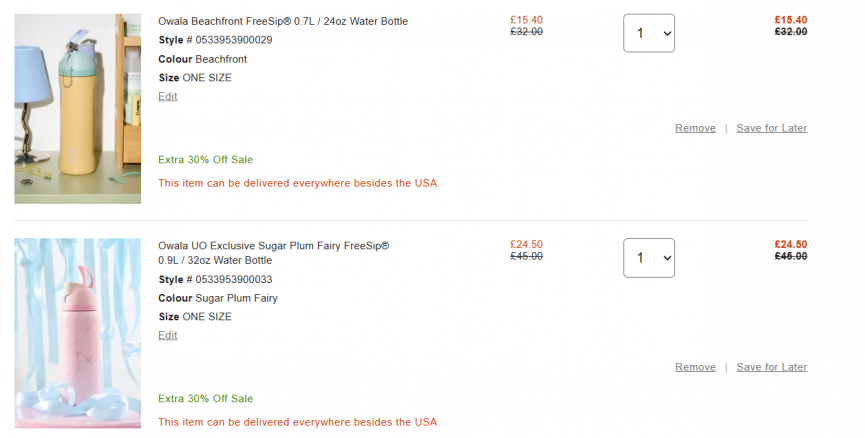Remove the Beachfront bottle from the basket

(695, 128)
